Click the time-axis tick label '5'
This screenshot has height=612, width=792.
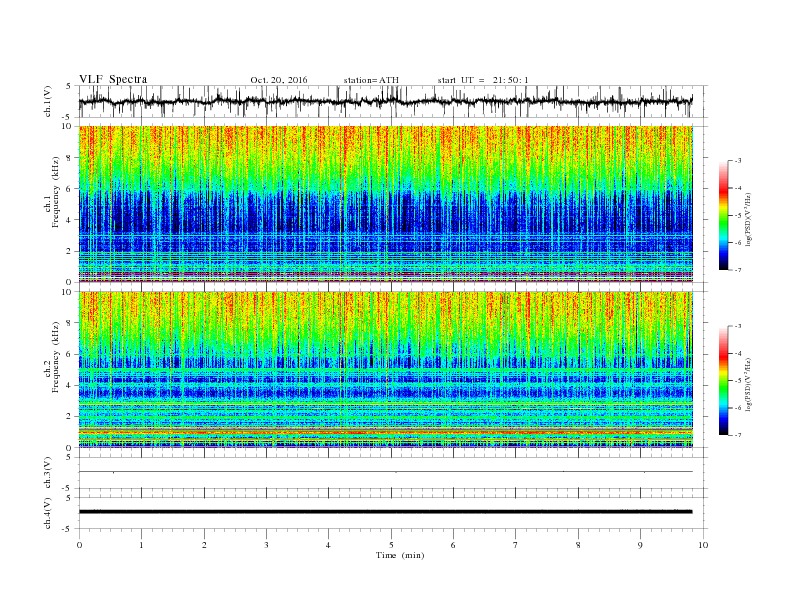(391, 545)
